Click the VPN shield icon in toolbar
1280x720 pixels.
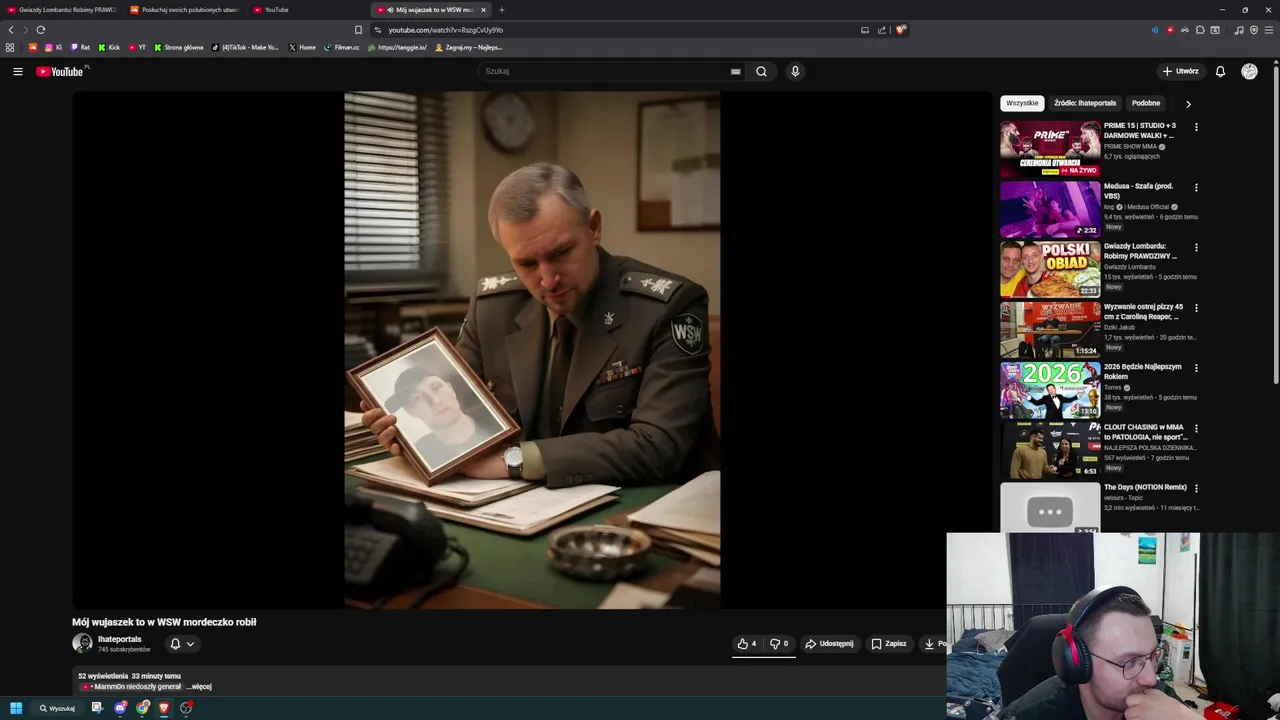coord(1254,30)
